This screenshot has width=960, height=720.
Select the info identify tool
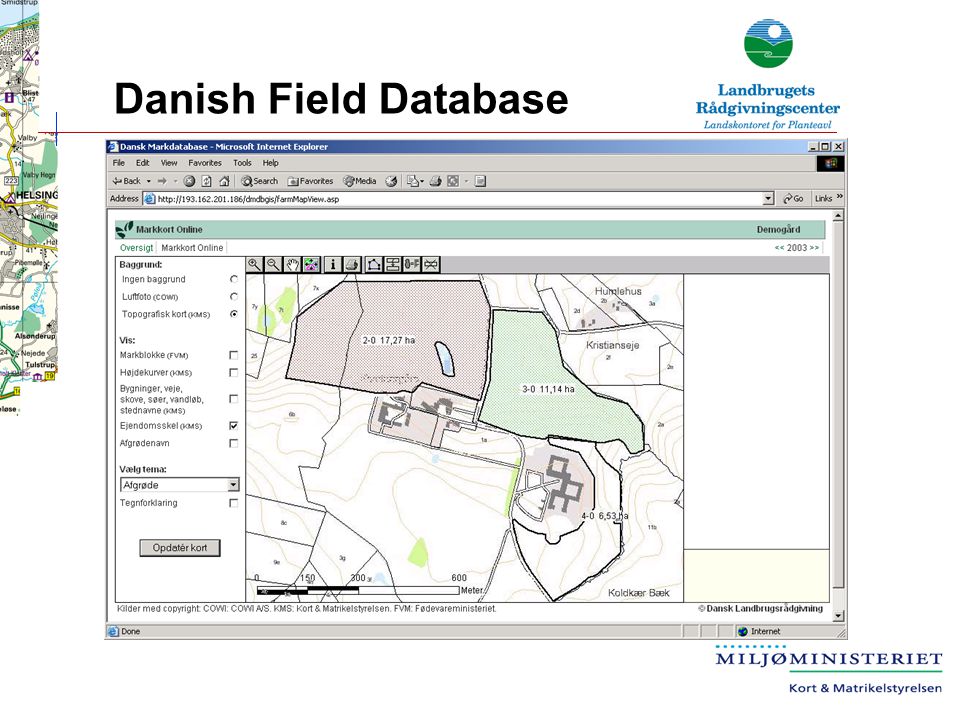pos(332,264)
